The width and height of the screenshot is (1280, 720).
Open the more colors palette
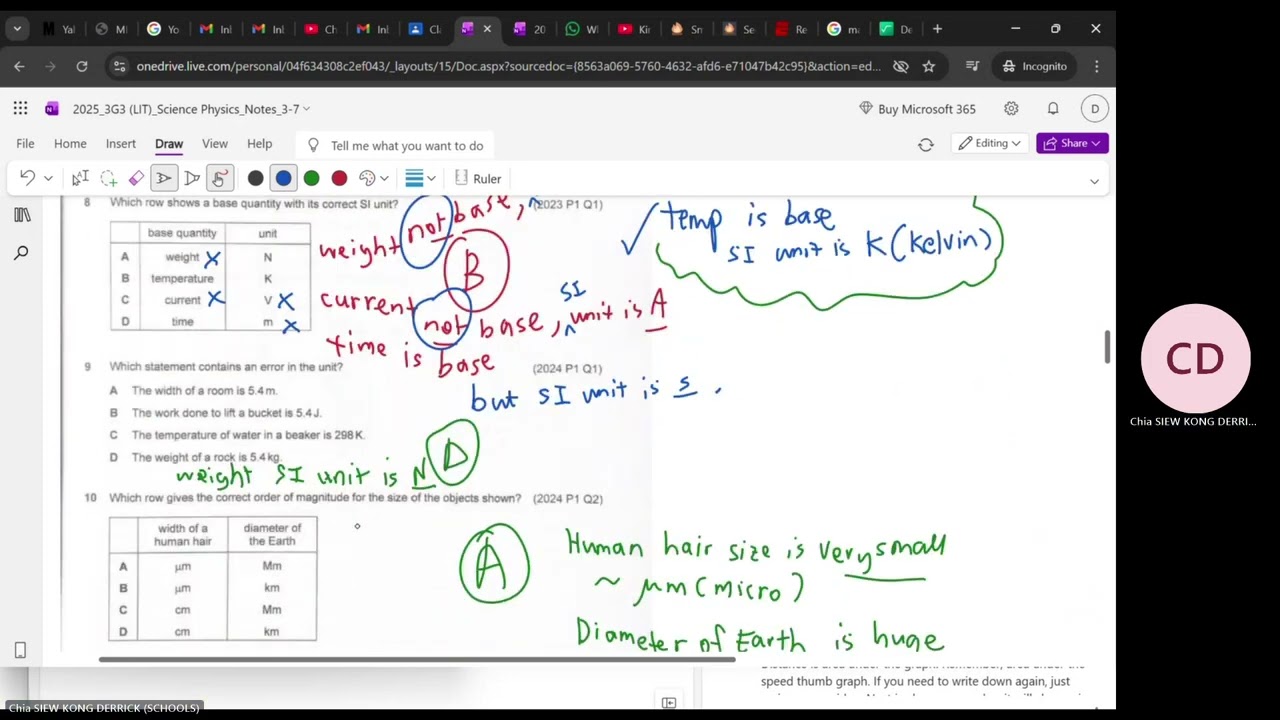(373, 178)
